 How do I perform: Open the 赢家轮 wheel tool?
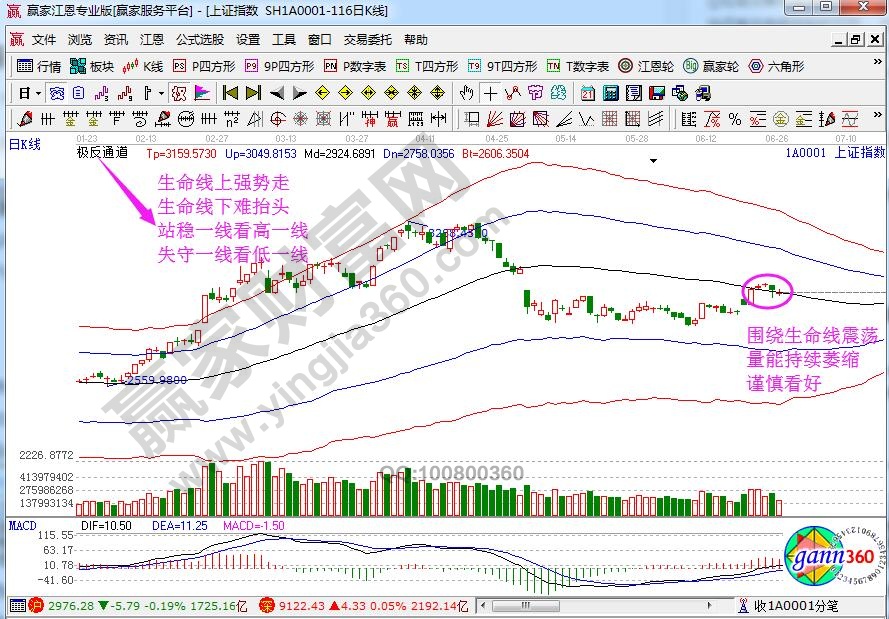point(711,66)
